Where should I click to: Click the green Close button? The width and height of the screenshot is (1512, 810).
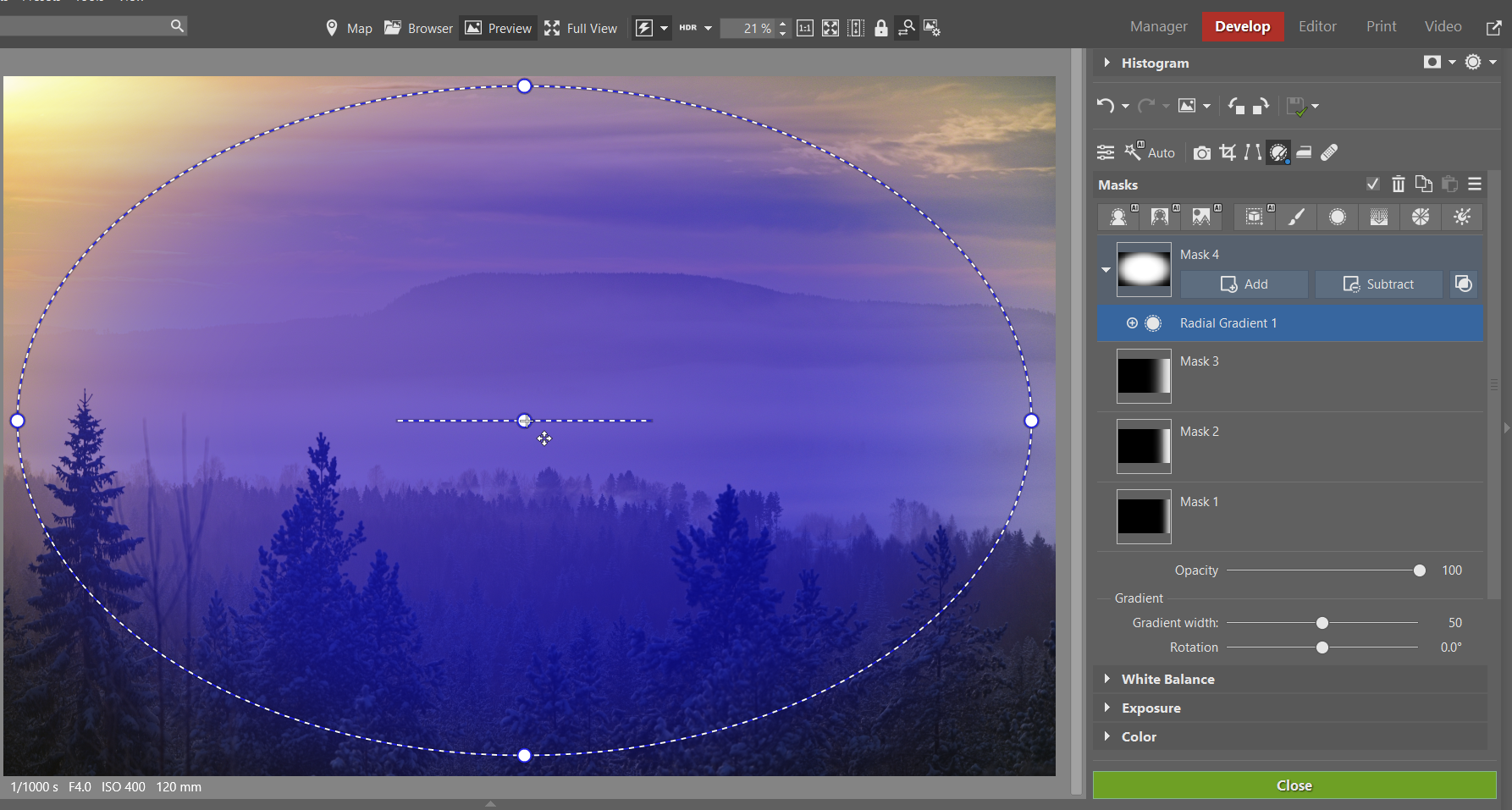1294,785
